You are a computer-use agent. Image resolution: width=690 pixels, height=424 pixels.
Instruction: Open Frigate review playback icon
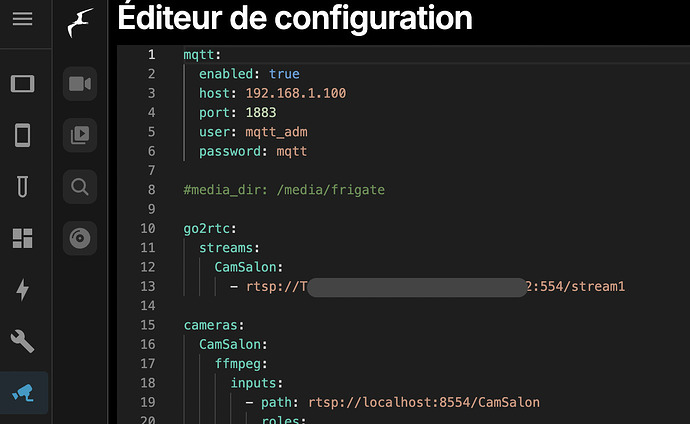coord(78,134)
